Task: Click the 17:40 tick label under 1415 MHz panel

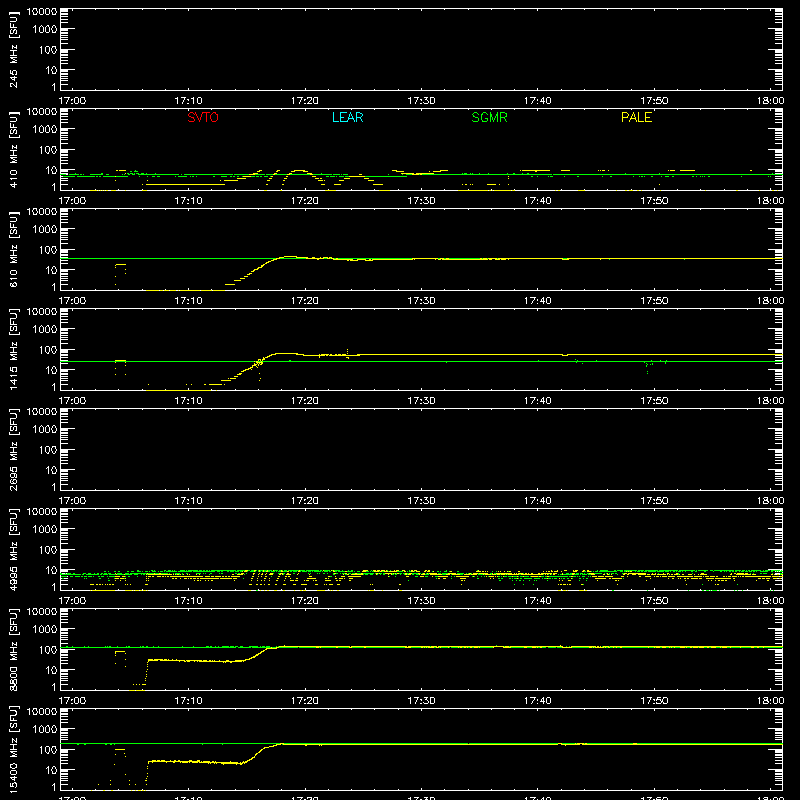Action: pos(537,401)
